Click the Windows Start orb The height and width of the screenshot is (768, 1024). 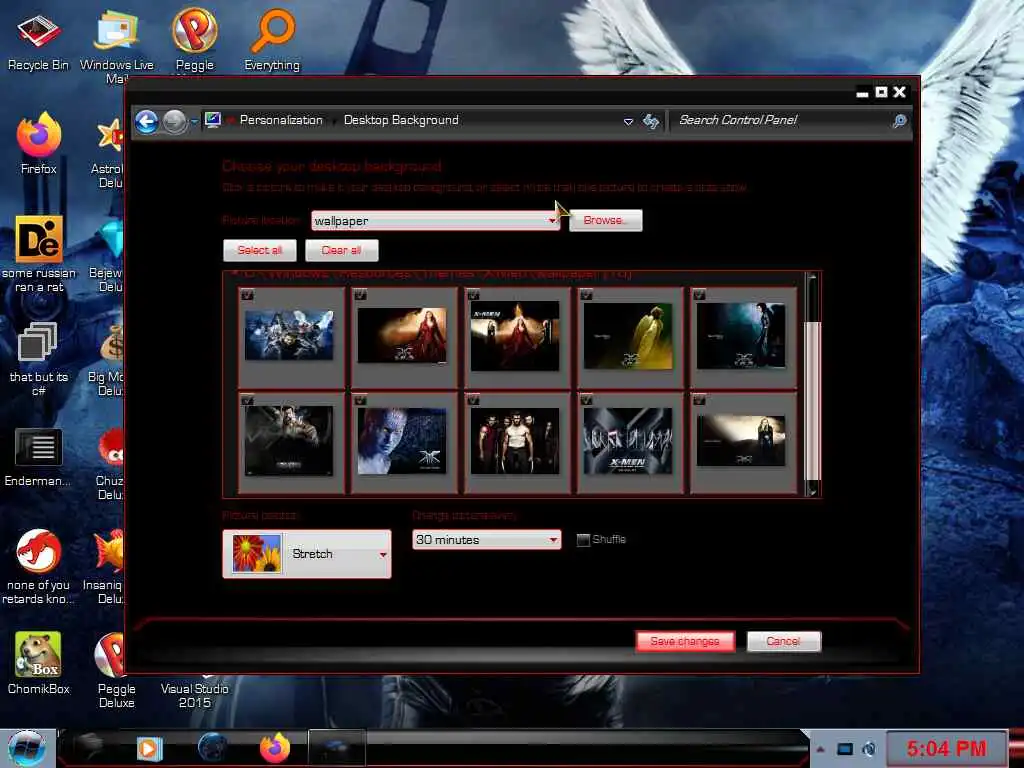click(27, 748)
